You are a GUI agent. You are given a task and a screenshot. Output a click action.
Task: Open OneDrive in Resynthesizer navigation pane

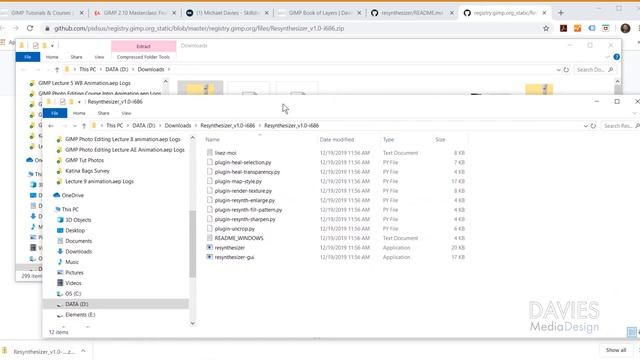pos(73,196)
